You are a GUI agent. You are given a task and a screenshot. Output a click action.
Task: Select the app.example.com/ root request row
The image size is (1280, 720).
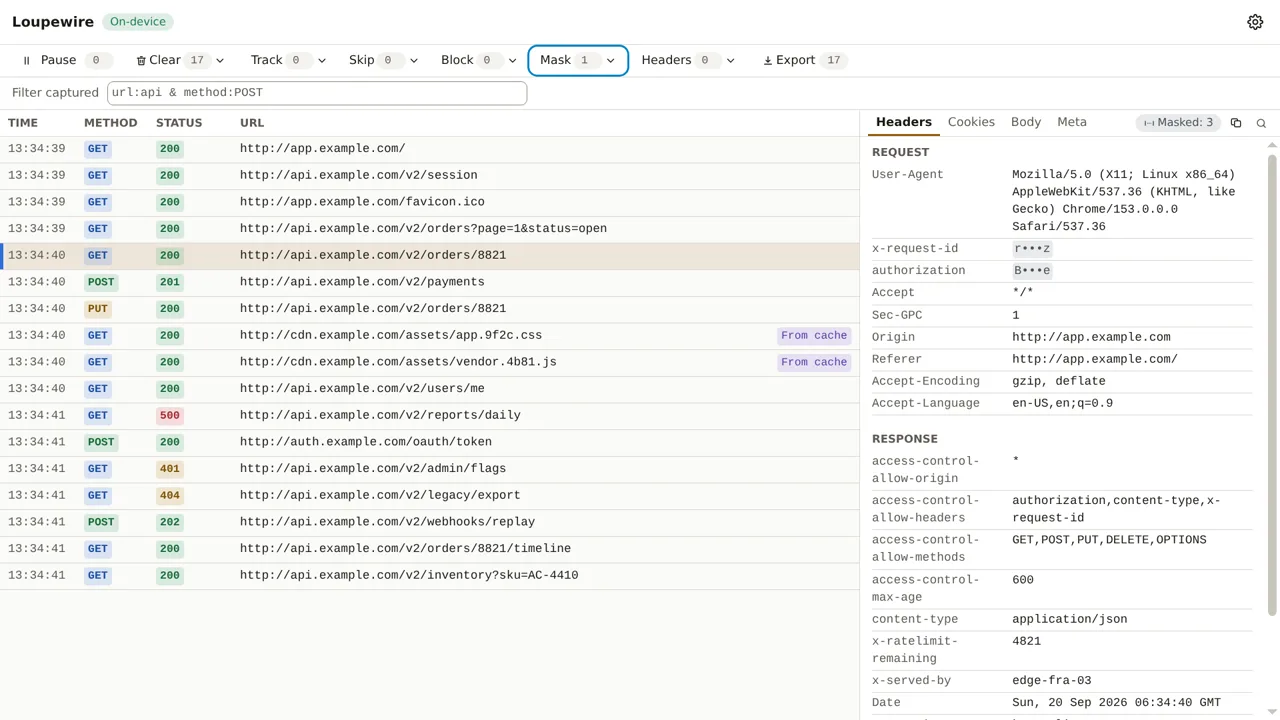point(430,149)
